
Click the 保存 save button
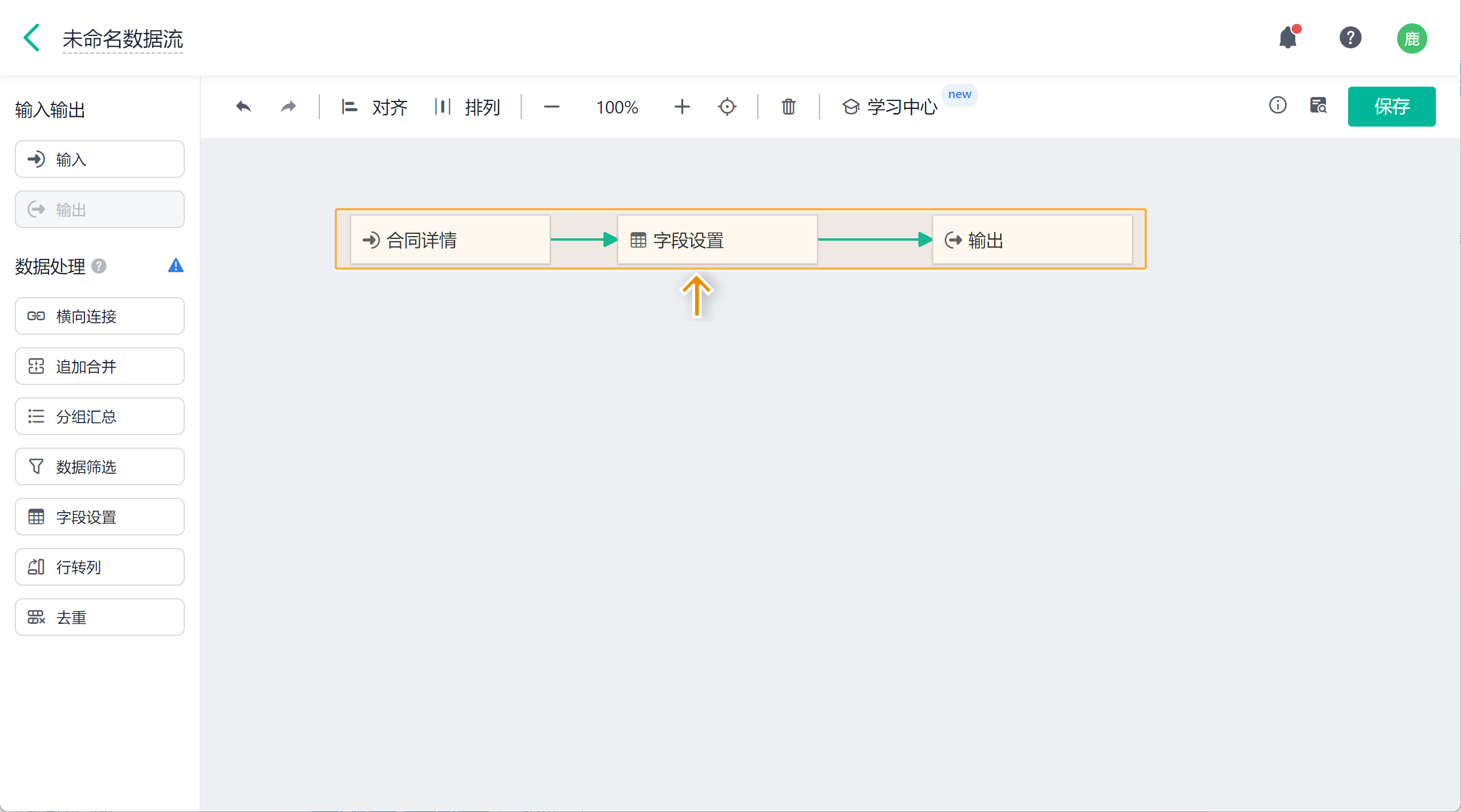pos(1391,107)
